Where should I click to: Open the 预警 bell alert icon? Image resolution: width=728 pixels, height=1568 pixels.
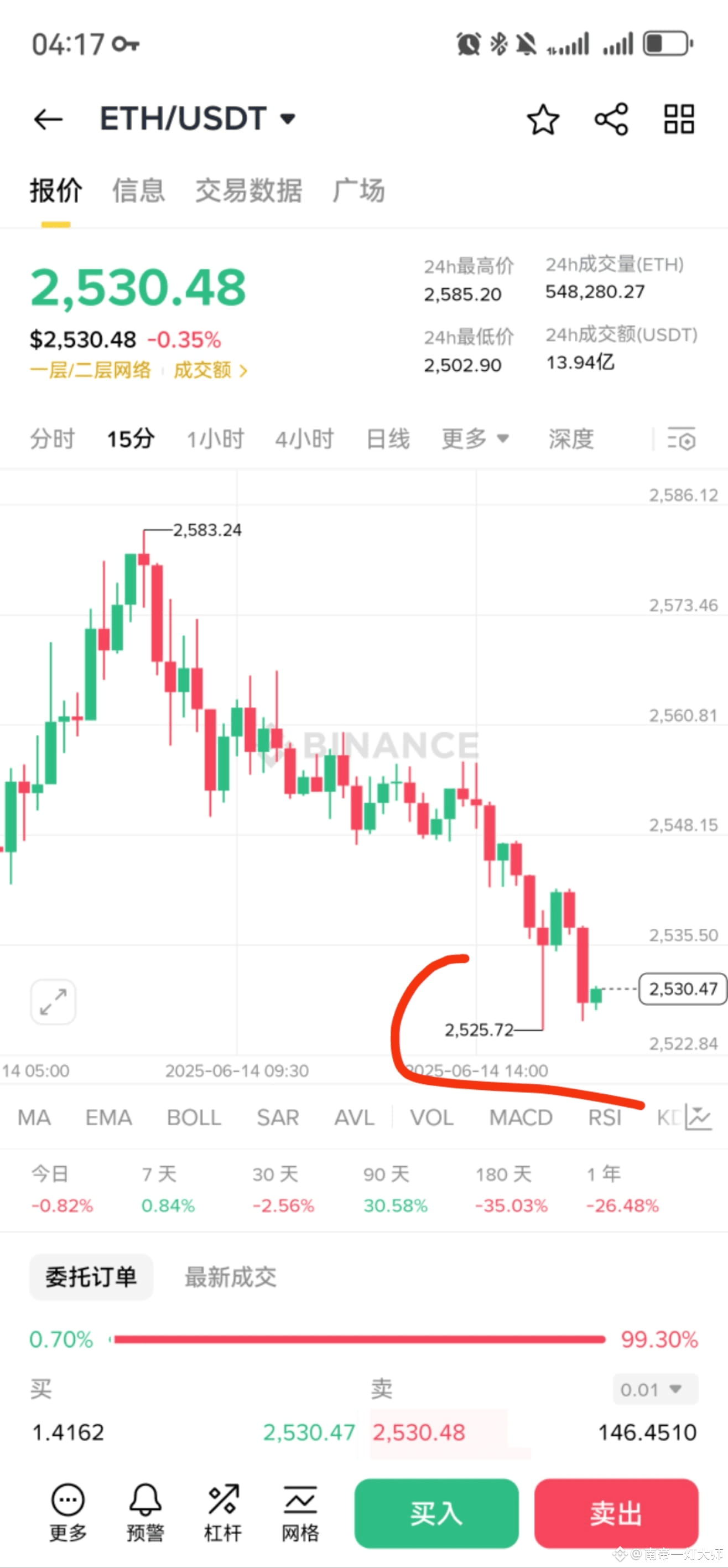(145, 1512)
